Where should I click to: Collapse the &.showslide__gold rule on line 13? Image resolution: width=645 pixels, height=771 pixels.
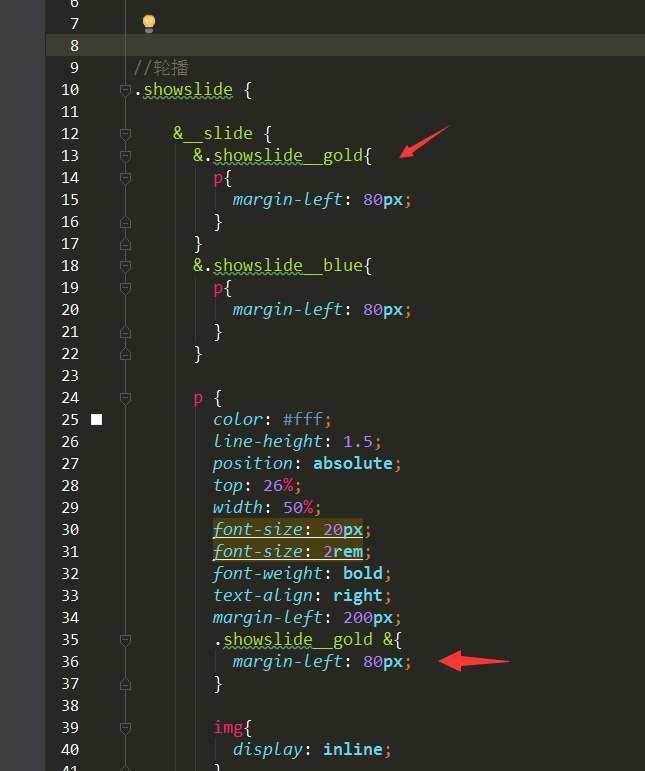pos(125,156)
